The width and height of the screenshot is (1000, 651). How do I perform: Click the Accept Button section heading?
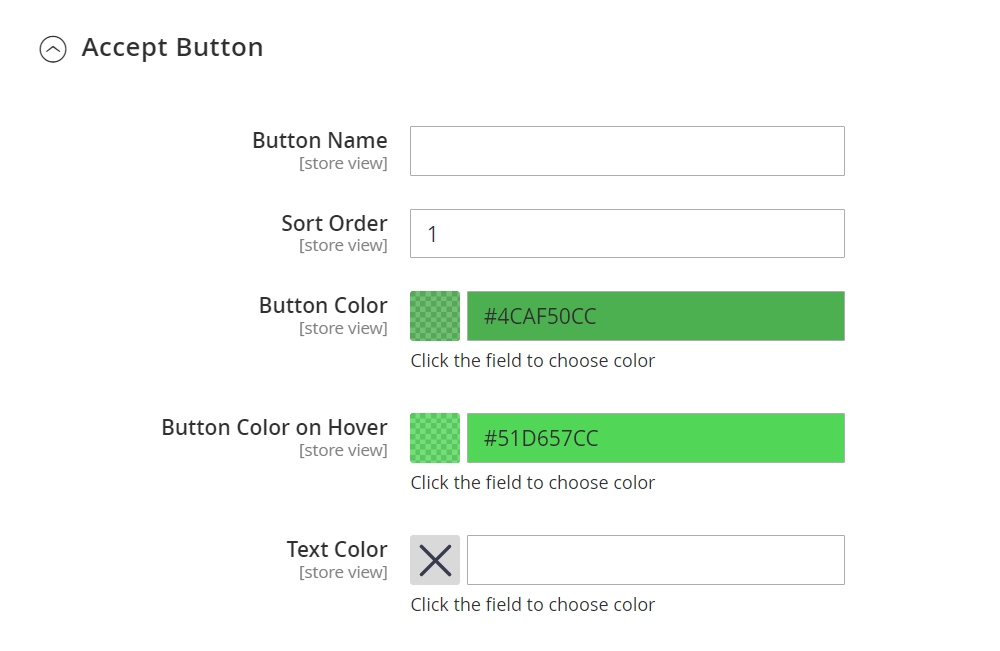(x=172, y=47)
